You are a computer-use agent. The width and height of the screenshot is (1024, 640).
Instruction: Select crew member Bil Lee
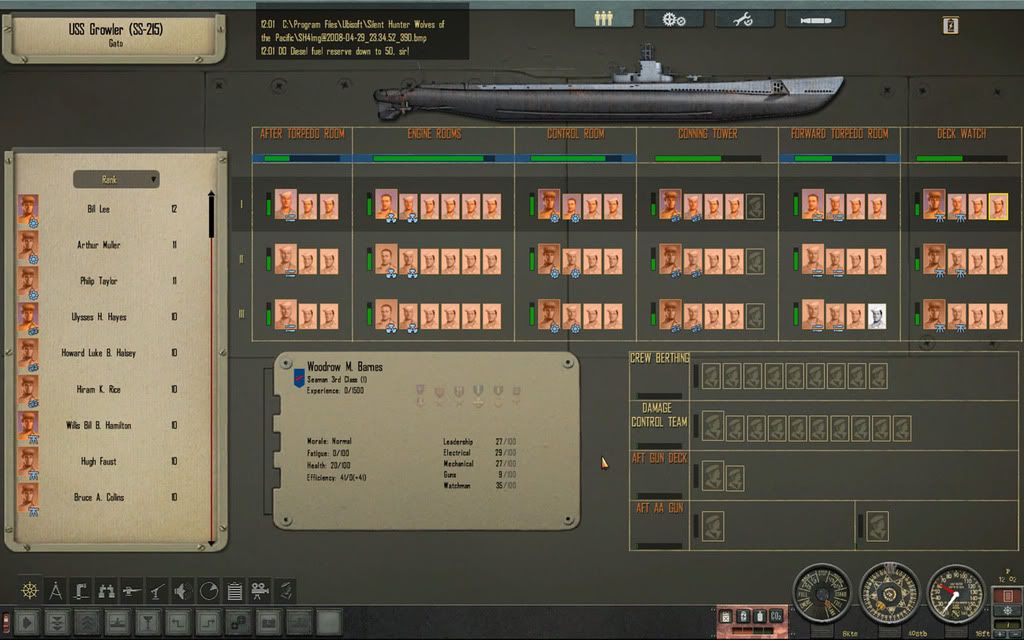click(98, 209)
